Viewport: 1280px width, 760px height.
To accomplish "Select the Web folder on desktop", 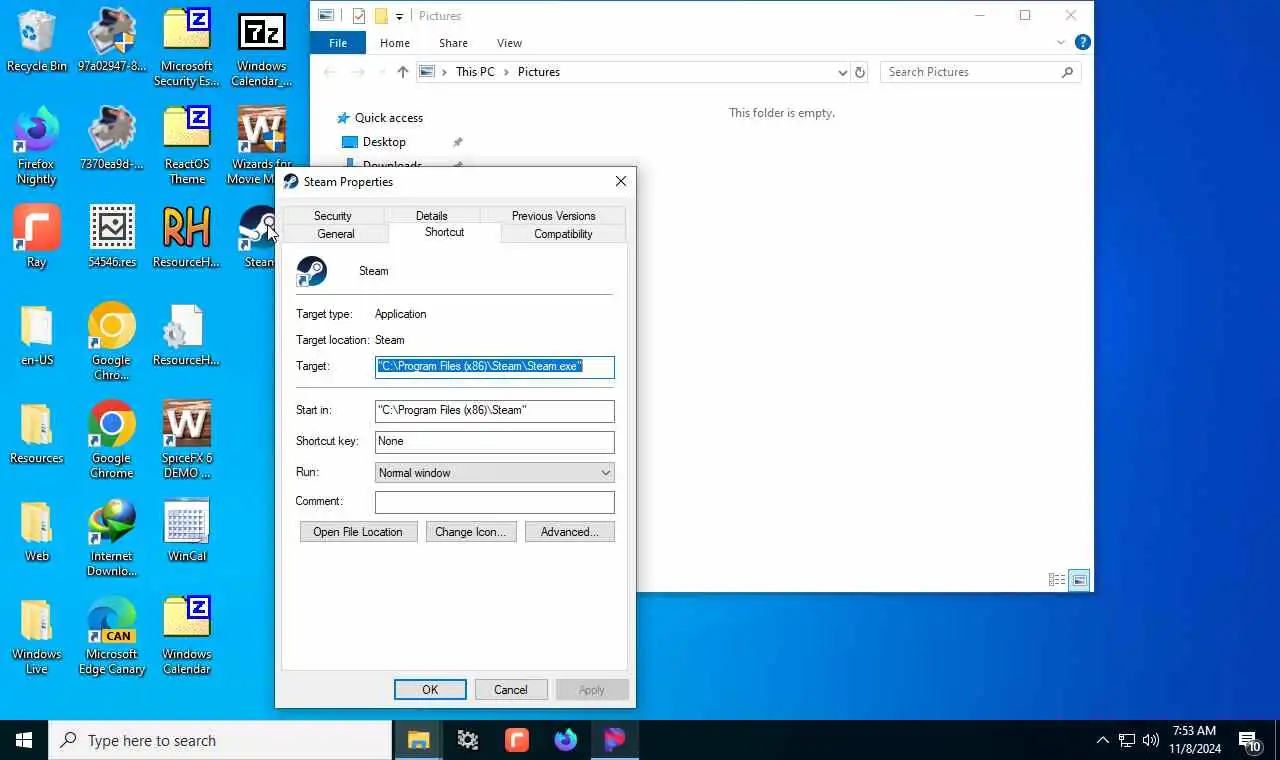I will pos(37,530).
